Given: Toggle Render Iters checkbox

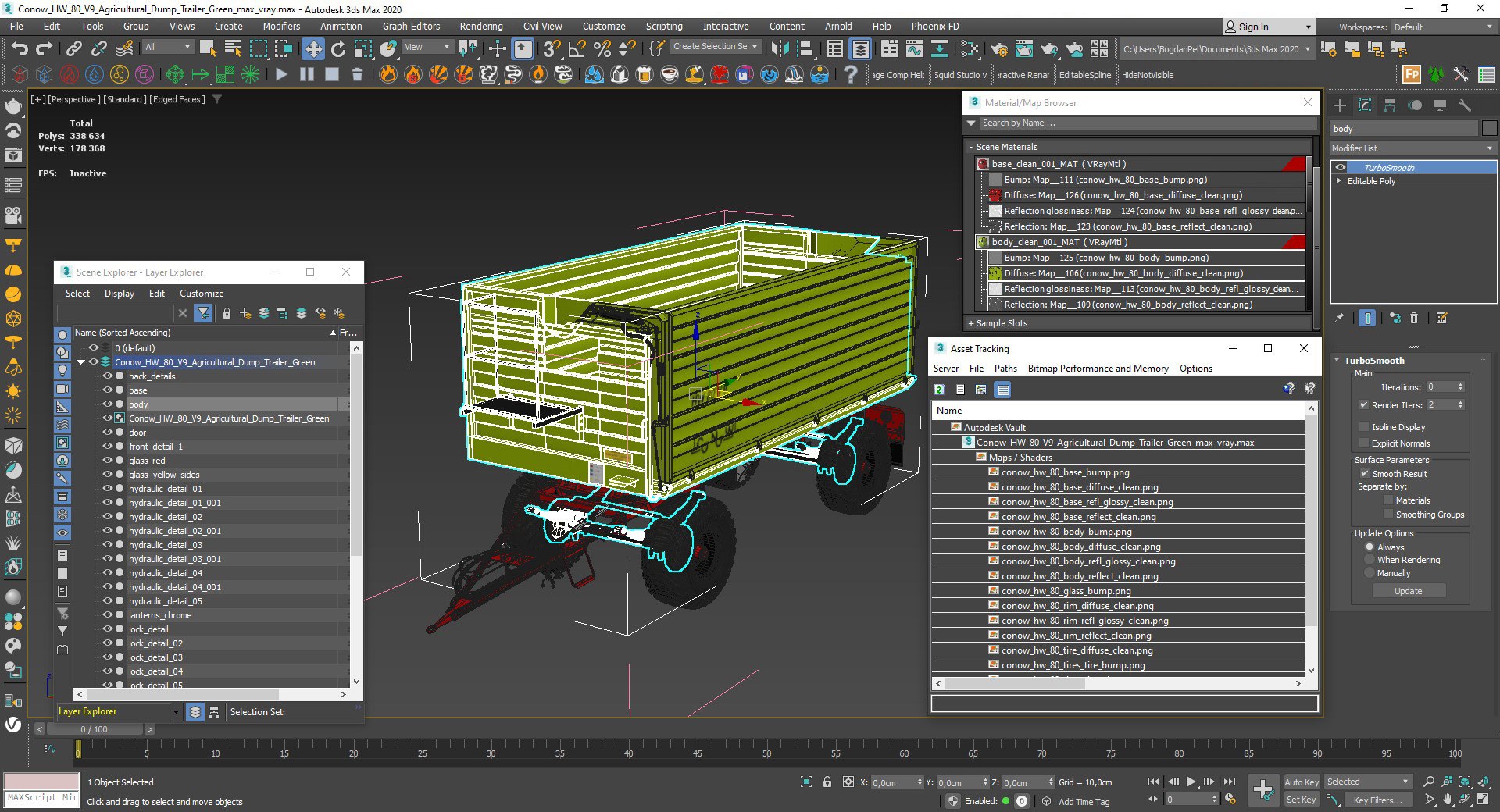Looking at the screenshot, I should (1364, 405).
